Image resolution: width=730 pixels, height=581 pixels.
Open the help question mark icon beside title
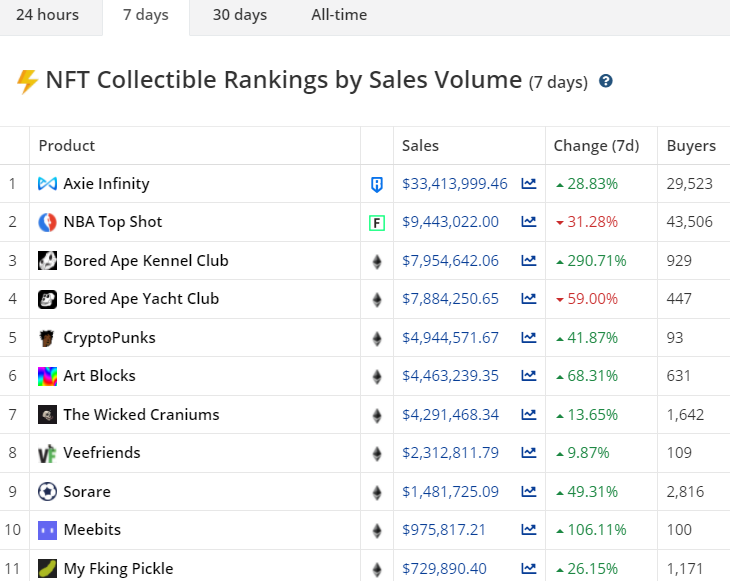coord(605,81)
